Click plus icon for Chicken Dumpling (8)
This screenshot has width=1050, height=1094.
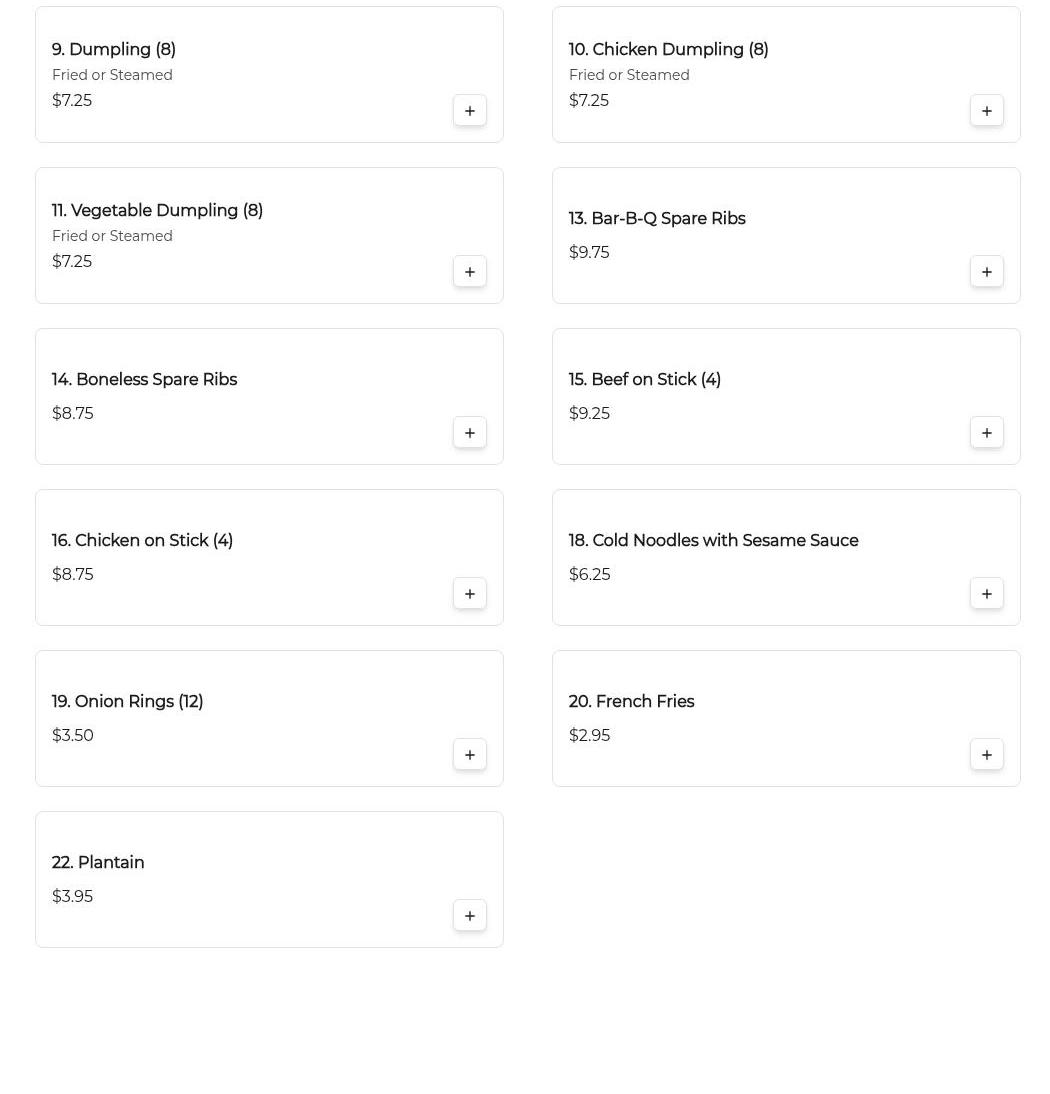tap(987, 111)
